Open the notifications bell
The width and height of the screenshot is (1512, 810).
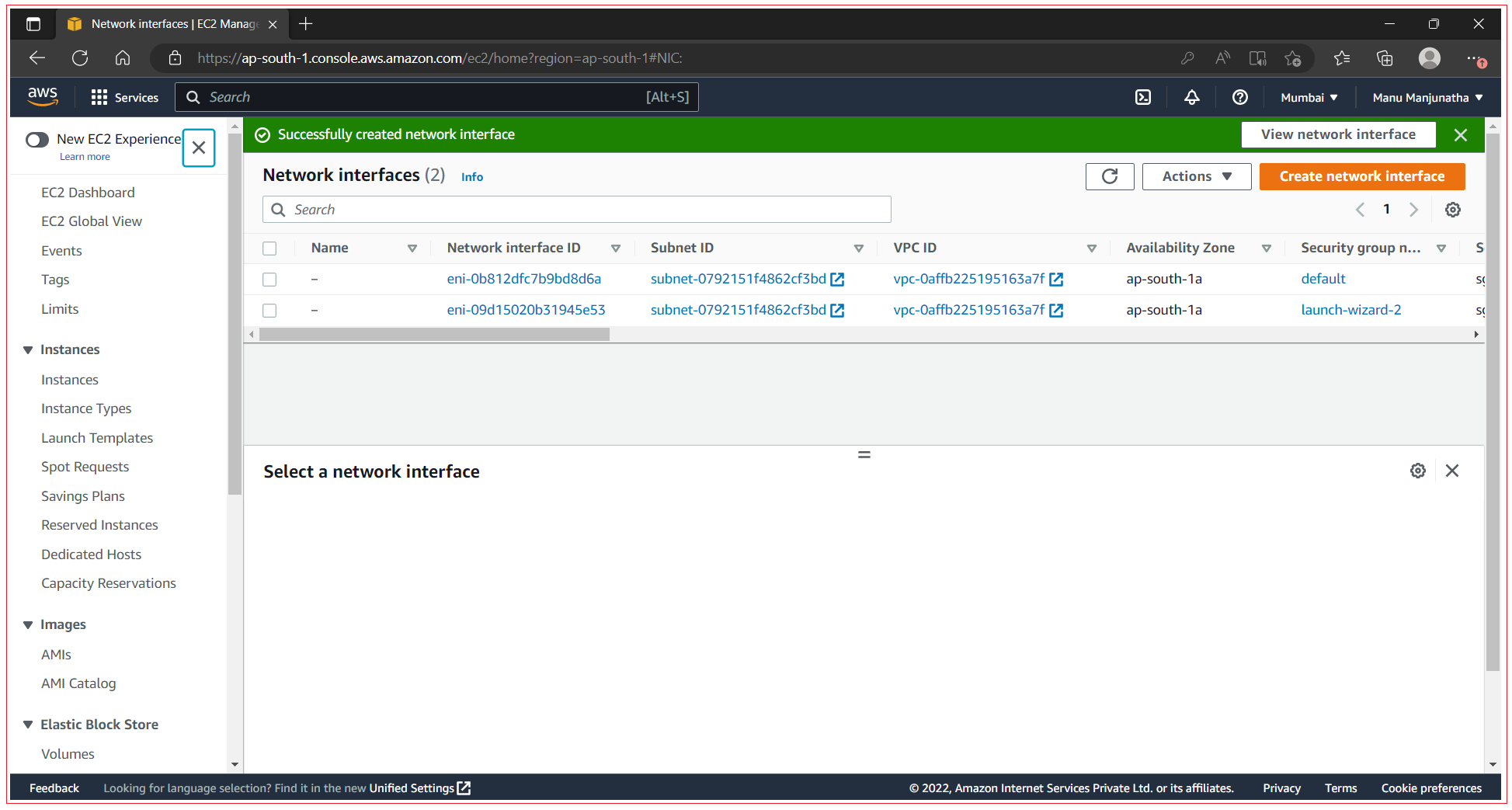[1191, 97]
